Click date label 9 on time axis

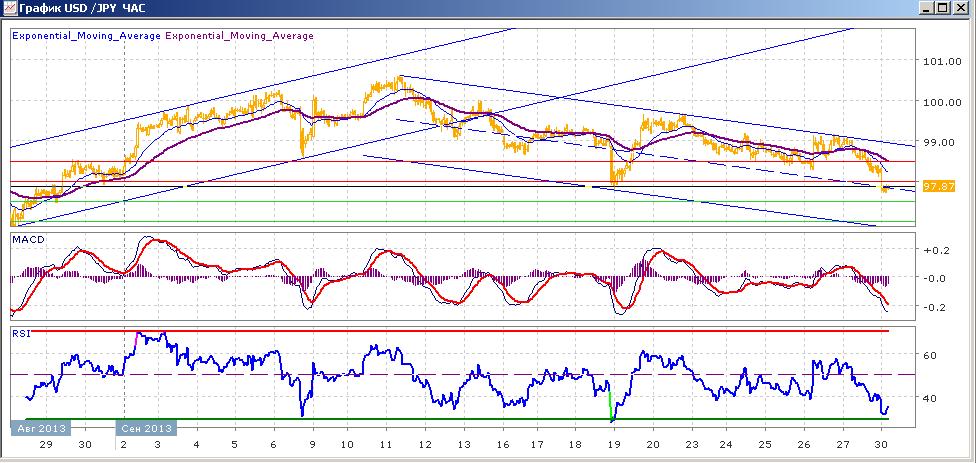[x=313, y=446]
